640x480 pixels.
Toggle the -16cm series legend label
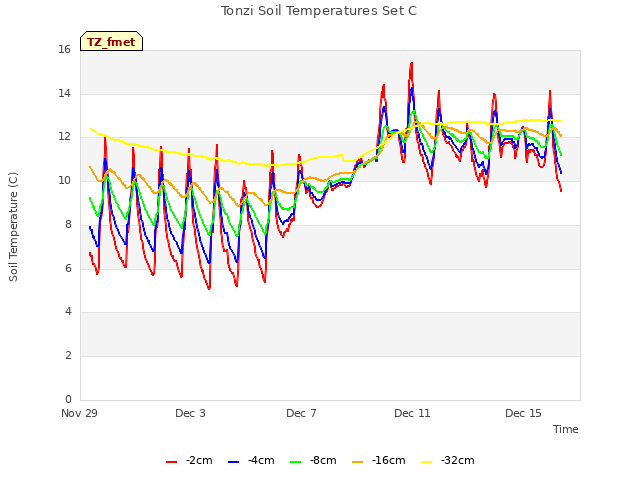(388, 460)
